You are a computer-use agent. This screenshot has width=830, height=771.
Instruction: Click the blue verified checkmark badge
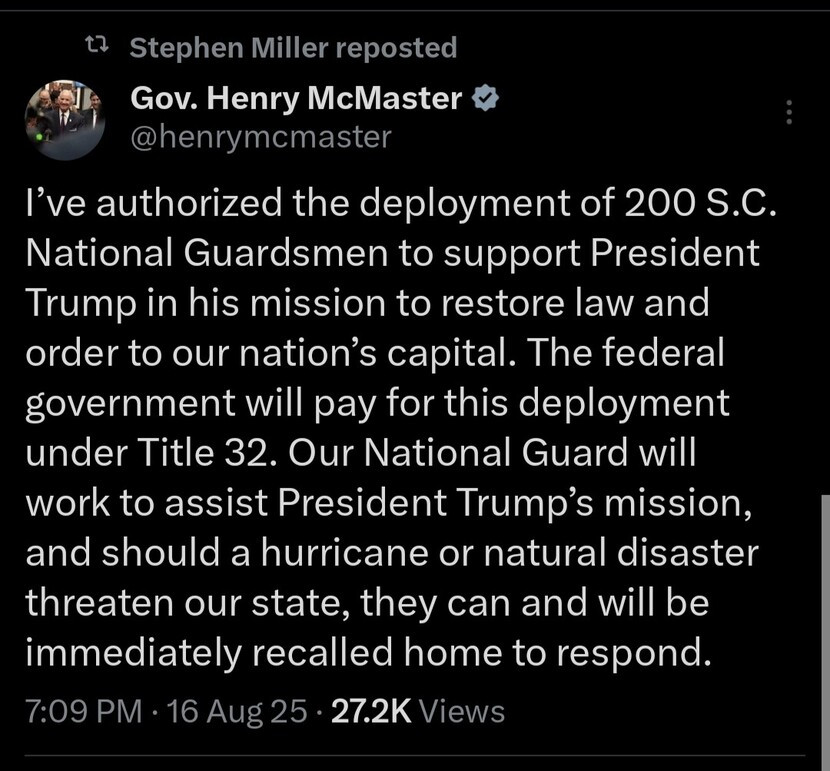485,100
